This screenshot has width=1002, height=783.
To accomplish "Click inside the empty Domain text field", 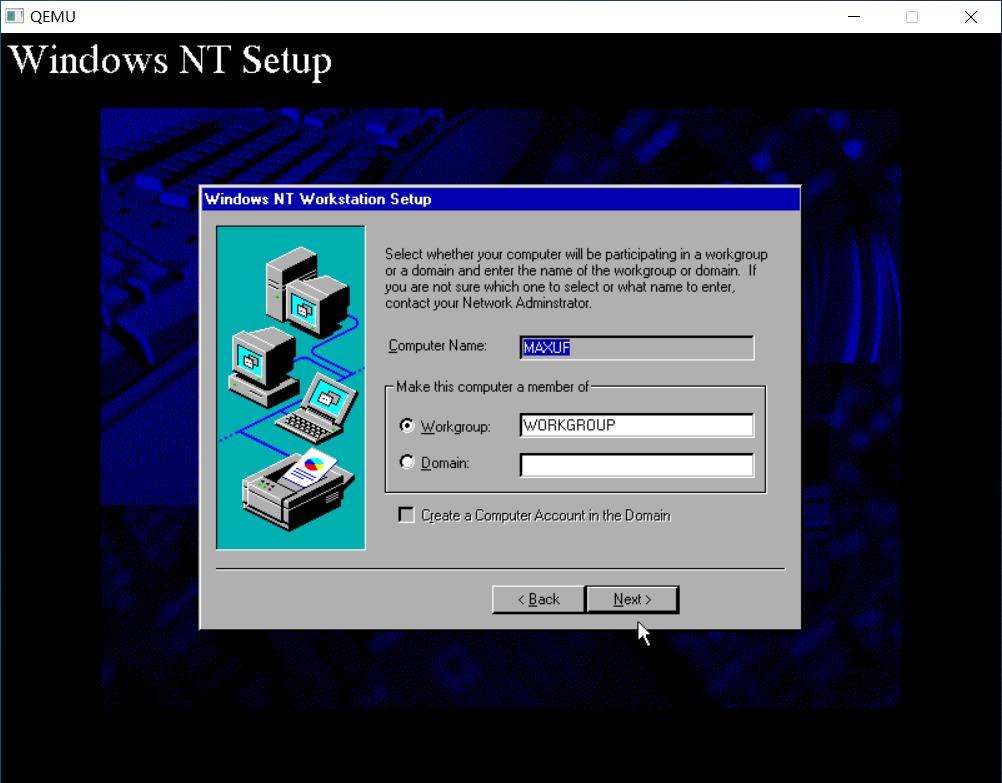I will (635, 463).
